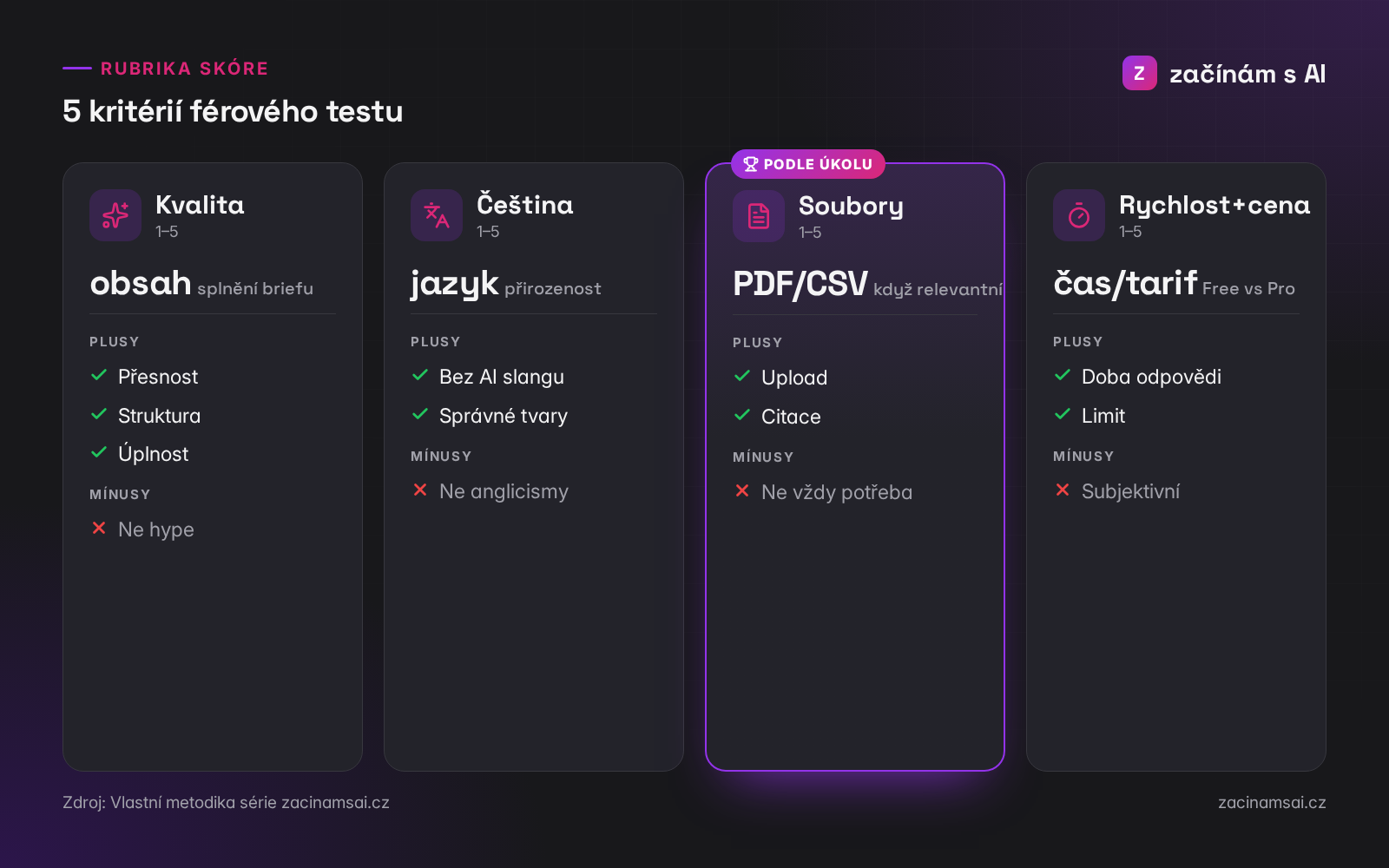Click the Ne vždy potřeba text
Viewport: 1389px width, 868px height.
click(x=837, y=492)
